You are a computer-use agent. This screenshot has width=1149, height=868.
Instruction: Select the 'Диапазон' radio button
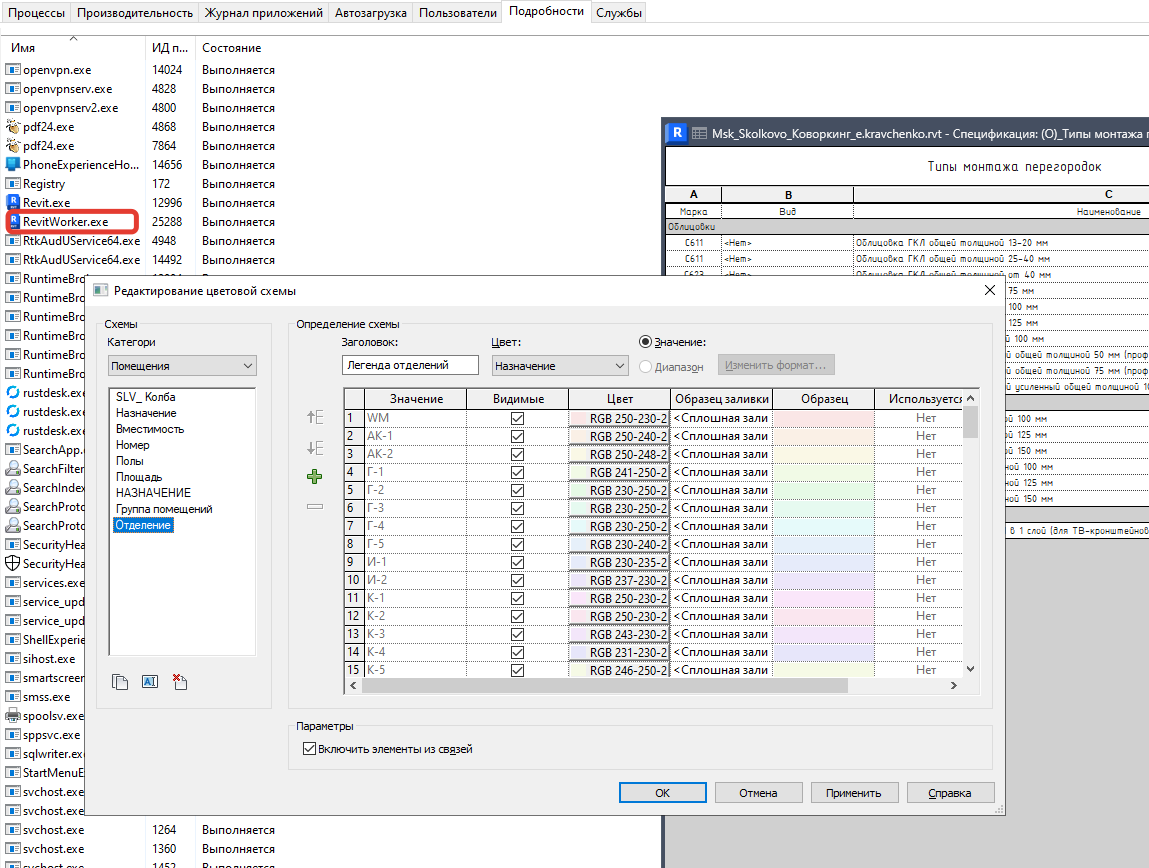pyautogui.click(x=645, y=366)
